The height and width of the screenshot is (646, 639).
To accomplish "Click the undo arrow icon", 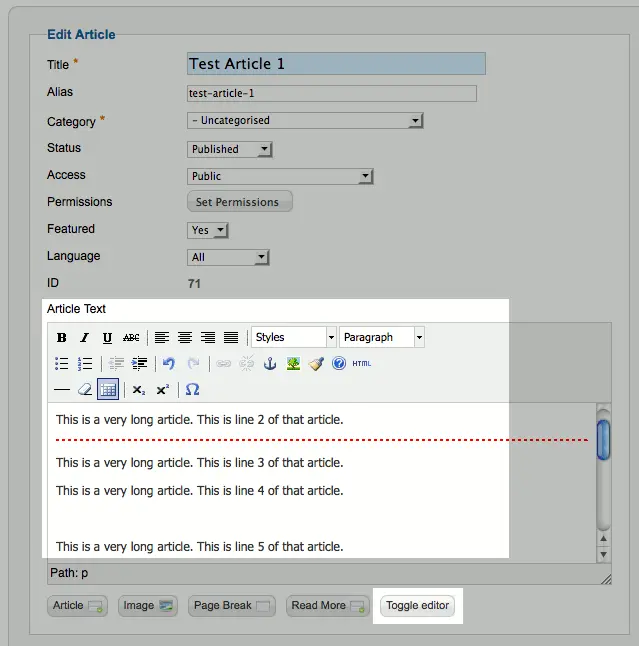I will 169,364.
